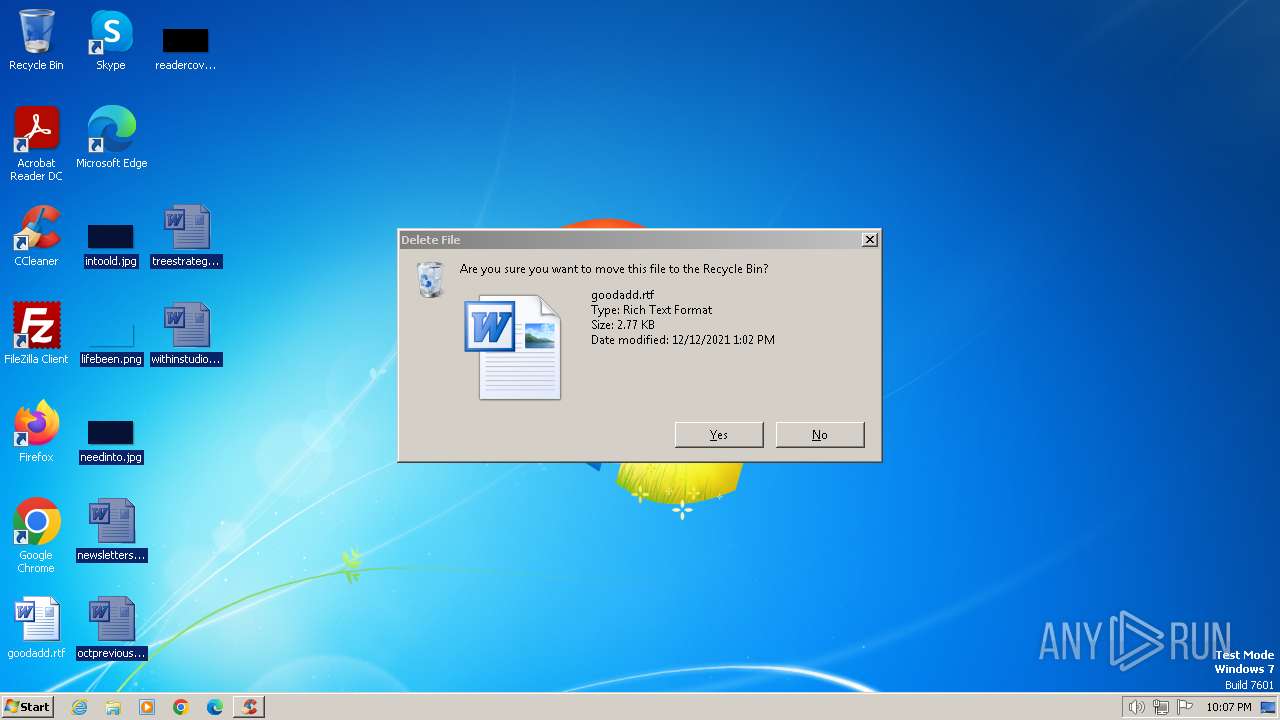Select the Firefox desktop shortcut
The width and height of the screenshot is (1280, 720).
(36, 432)
